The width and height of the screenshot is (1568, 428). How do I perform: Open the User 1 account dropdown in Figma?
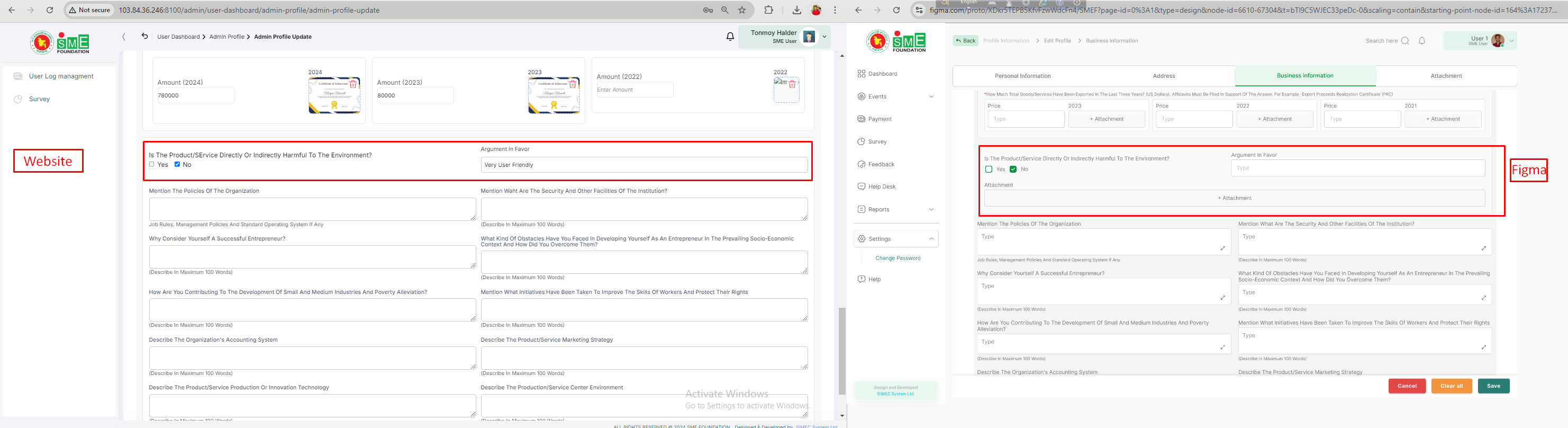click(x=1511, y=41)
